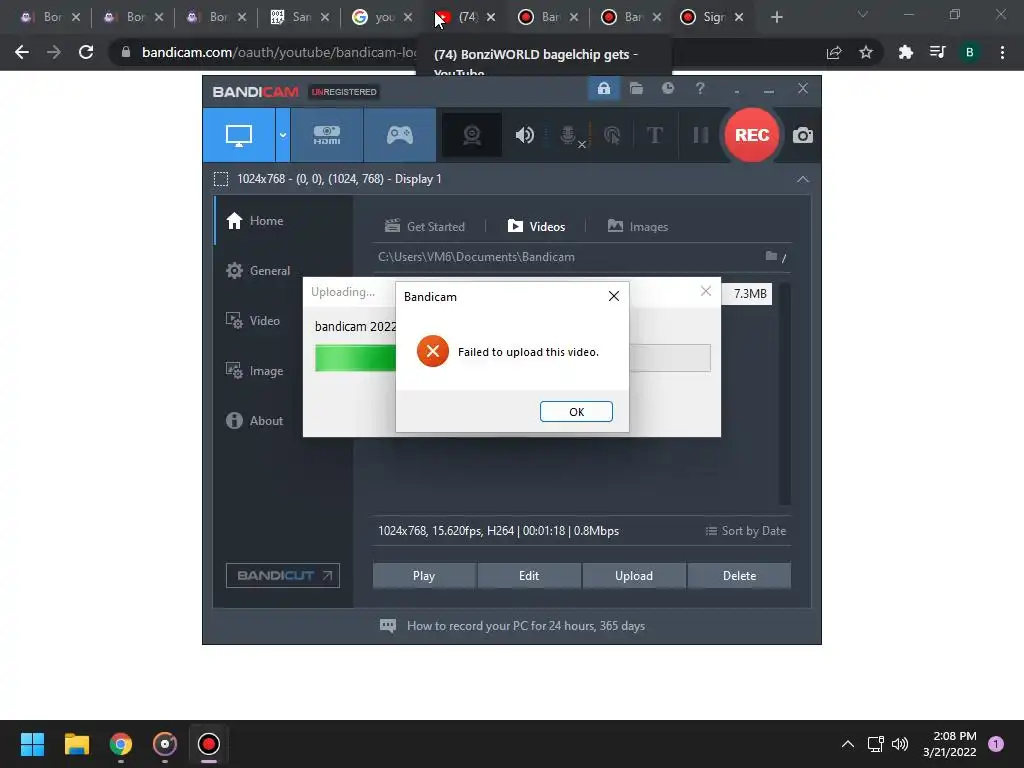This screenshot has height=768, width=1024.
Task: Switch to Videos tab
Action: 536,227
